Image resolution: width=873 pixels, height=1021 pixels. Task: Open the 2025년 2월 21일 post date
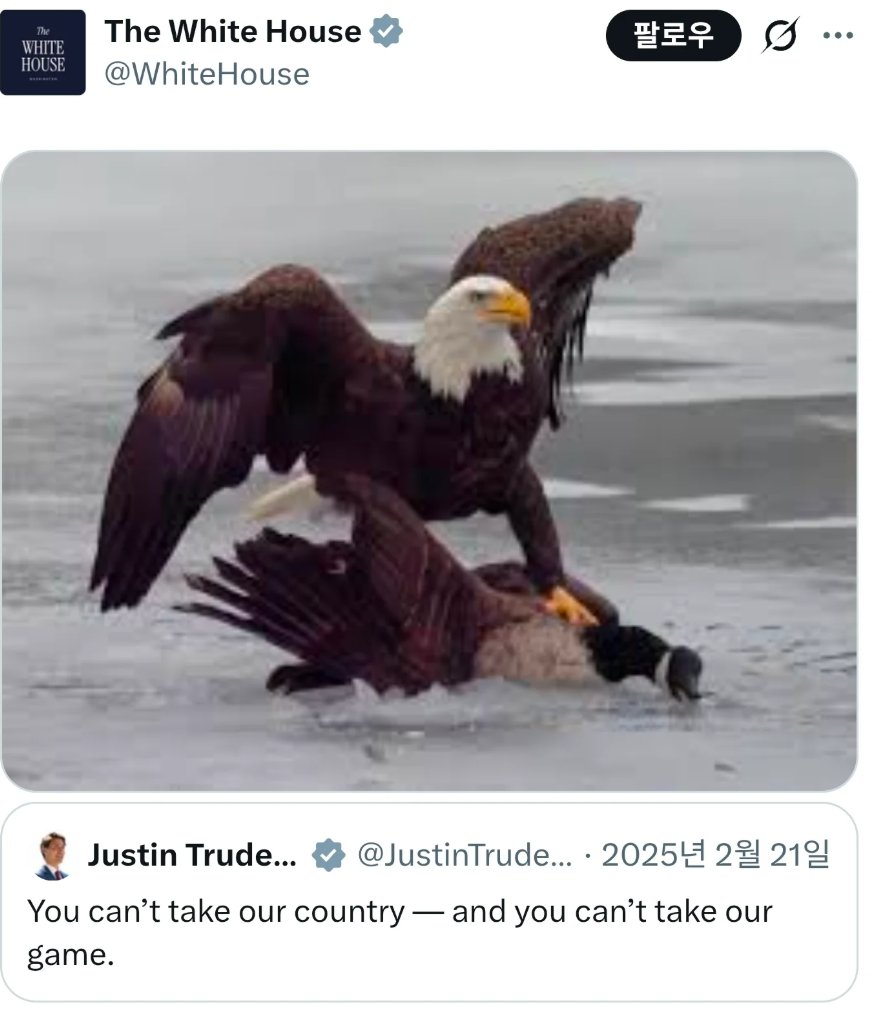pos(715,855)
